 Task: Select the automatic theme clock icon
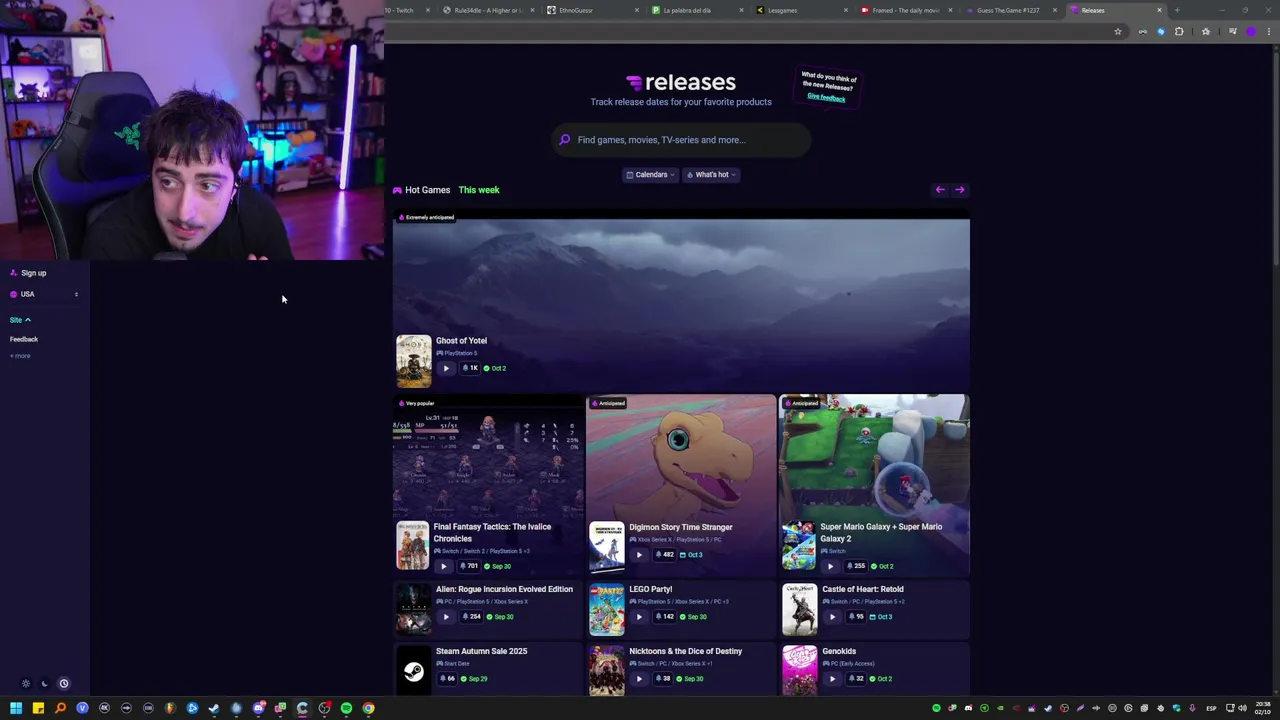63,684
